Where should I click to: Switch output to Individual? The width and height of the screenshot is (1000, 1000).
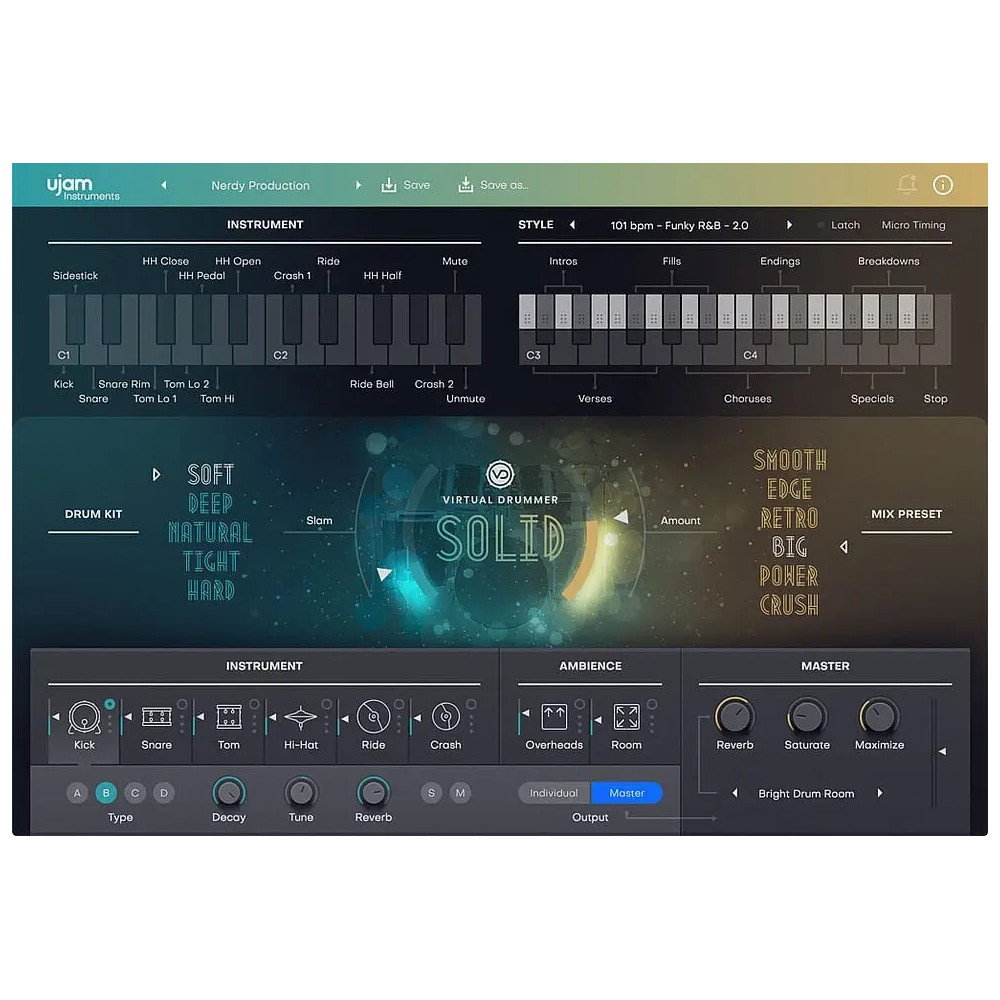point(554,792)
